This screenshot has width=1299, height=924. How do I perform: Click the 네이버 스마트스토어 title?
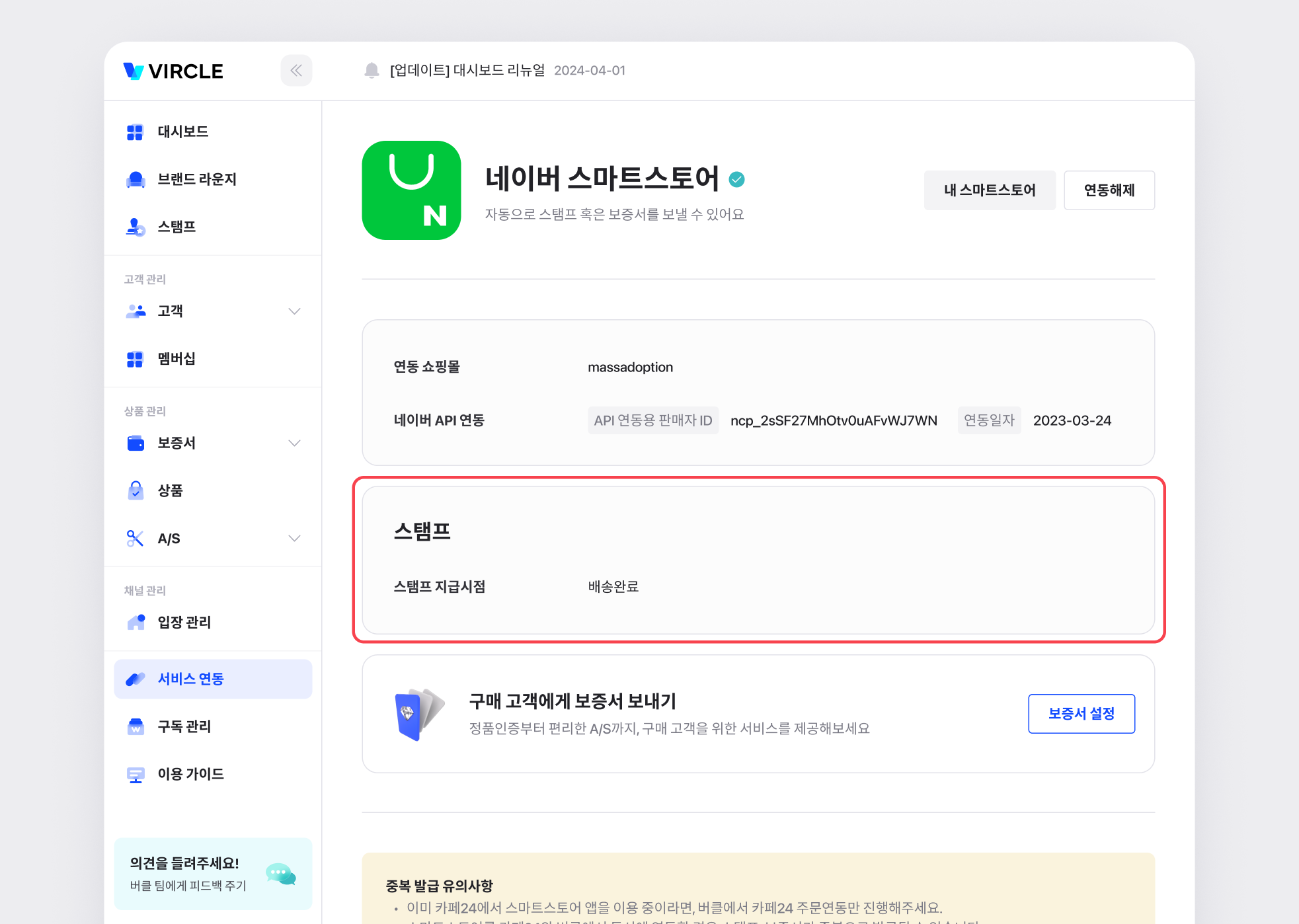(x=602, y=178)
